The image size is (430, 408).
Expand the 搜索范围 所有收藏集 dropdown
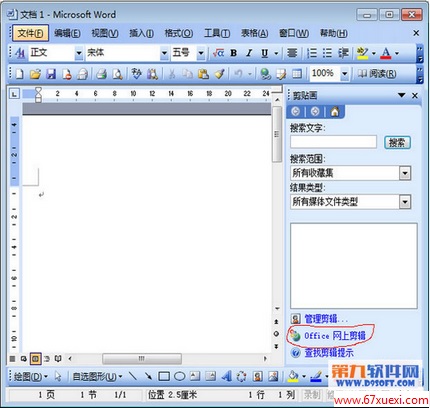click(405, 173)
